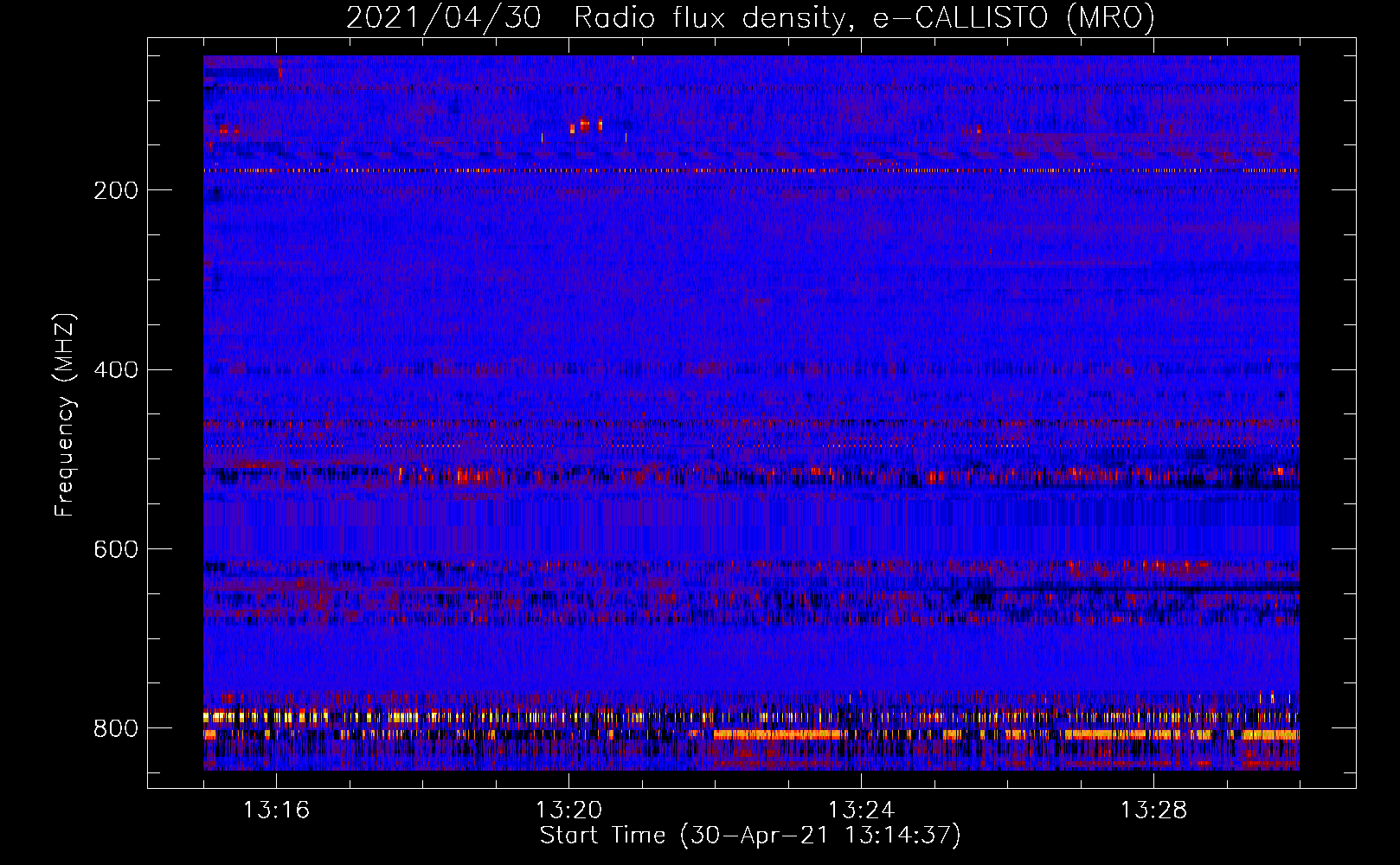Screen dimensions: 1400x865
Task: Click the plot title 'Radio flux density, e-CALLISTO (MRO)'
Action: point(864,17)
